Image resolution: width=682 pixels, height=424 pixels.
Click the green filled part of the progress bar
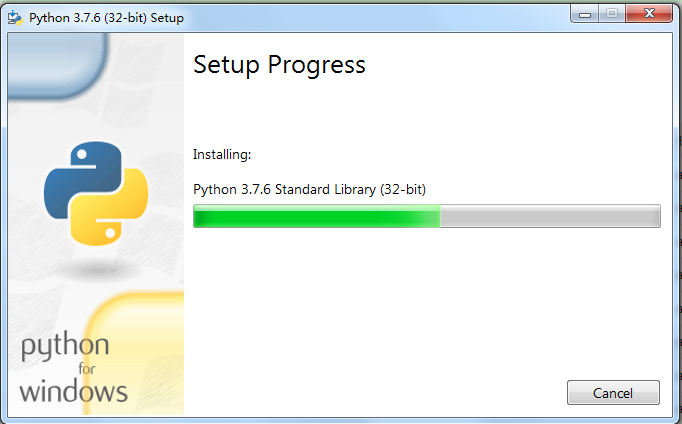(317, 216)
